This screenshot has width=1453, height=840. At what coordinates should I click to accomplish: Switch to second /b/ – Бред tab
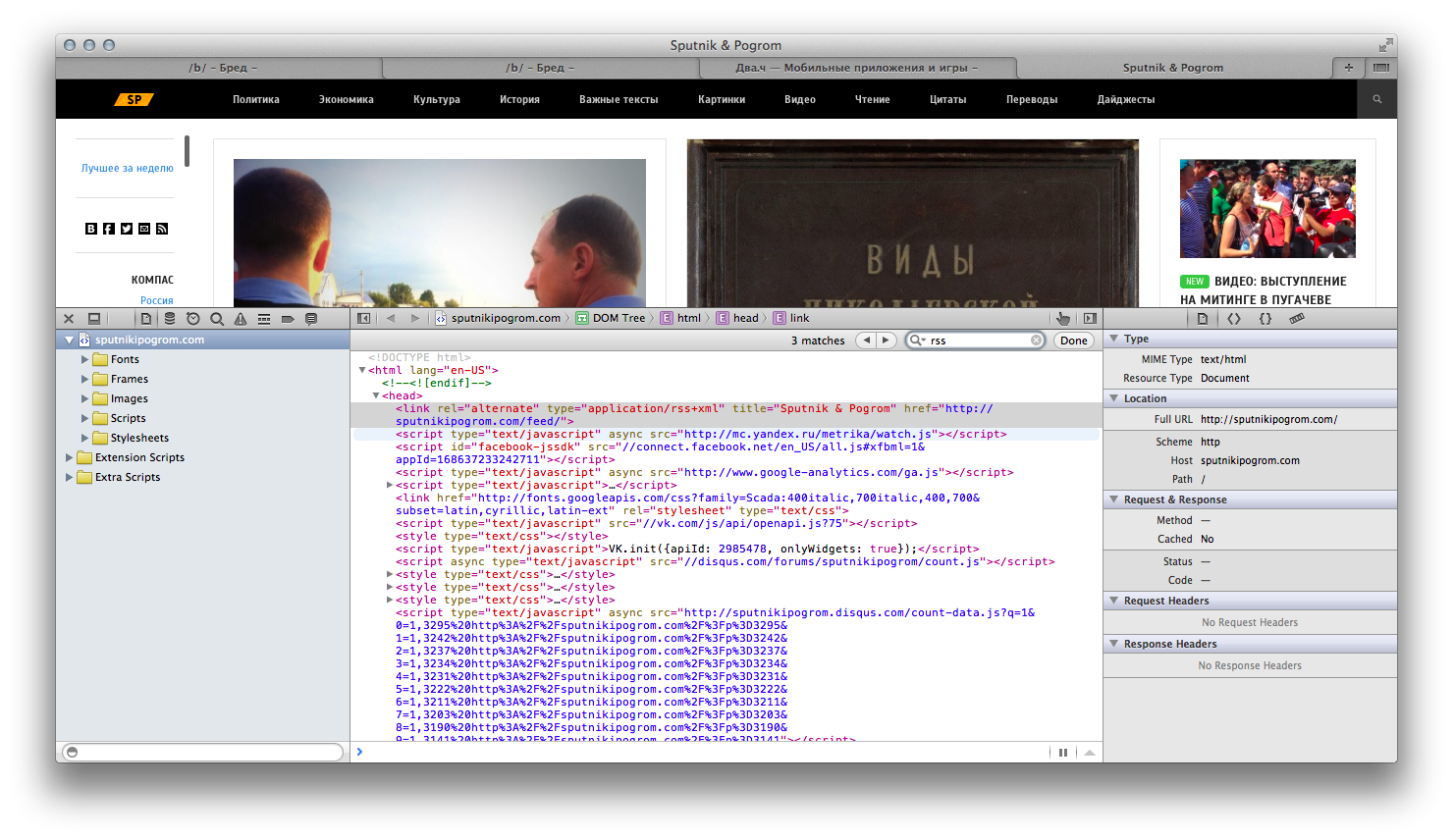[540, 68]
